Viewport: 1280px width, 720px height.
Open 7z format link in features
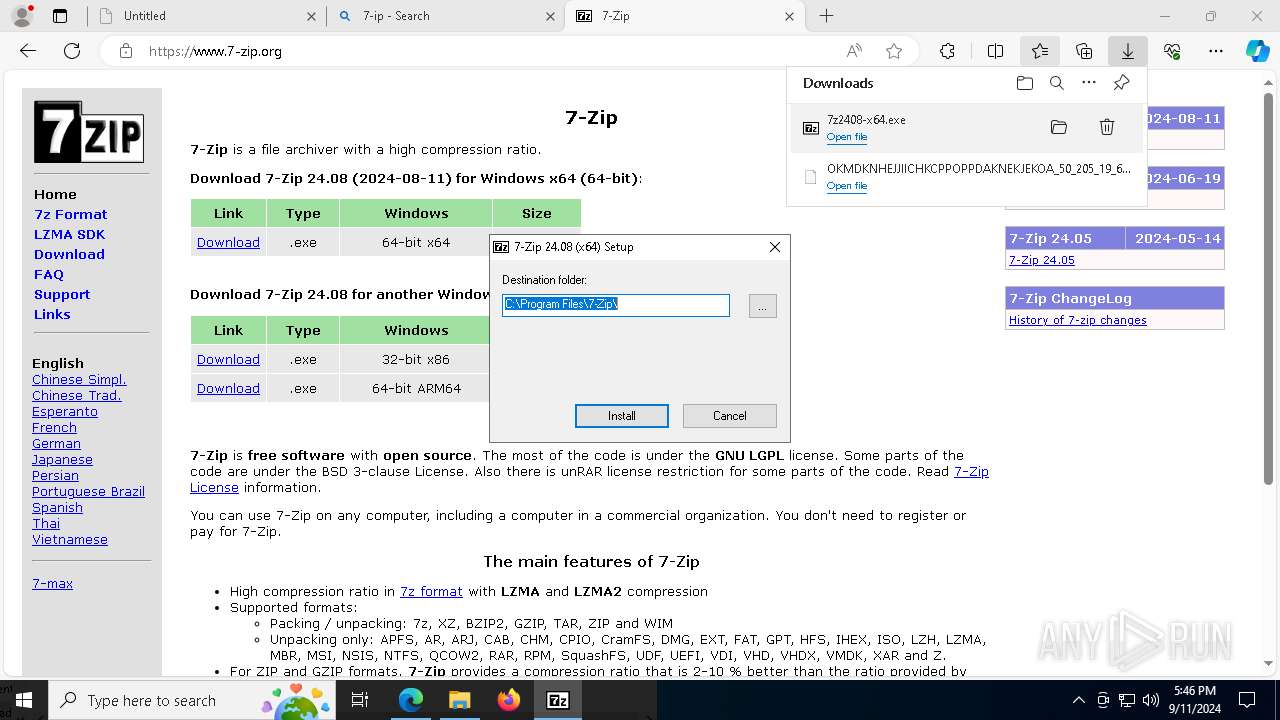[431, 591]
